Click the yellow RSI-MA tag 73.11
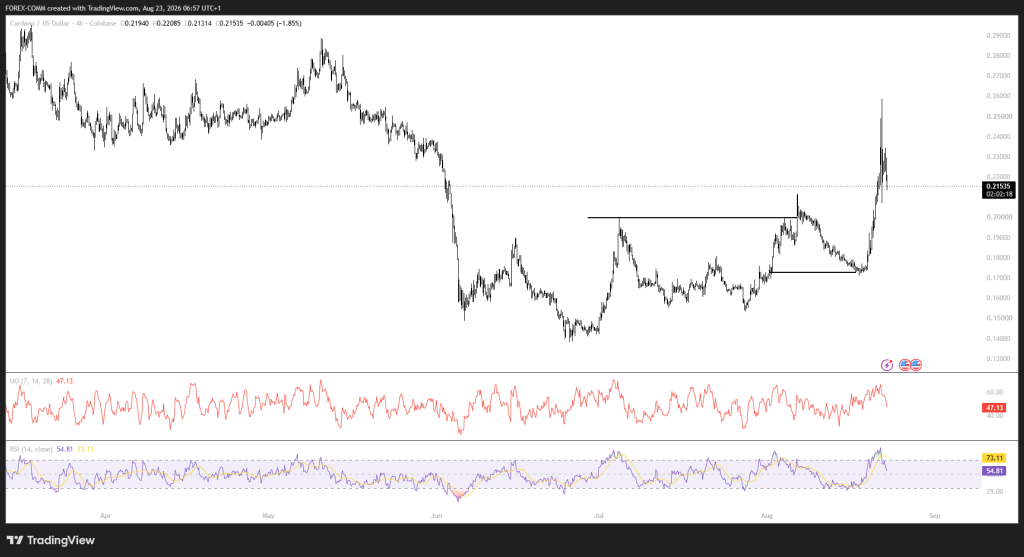Image resolution: width=1024 pixels, height=557 pixels. coord(994,458)
